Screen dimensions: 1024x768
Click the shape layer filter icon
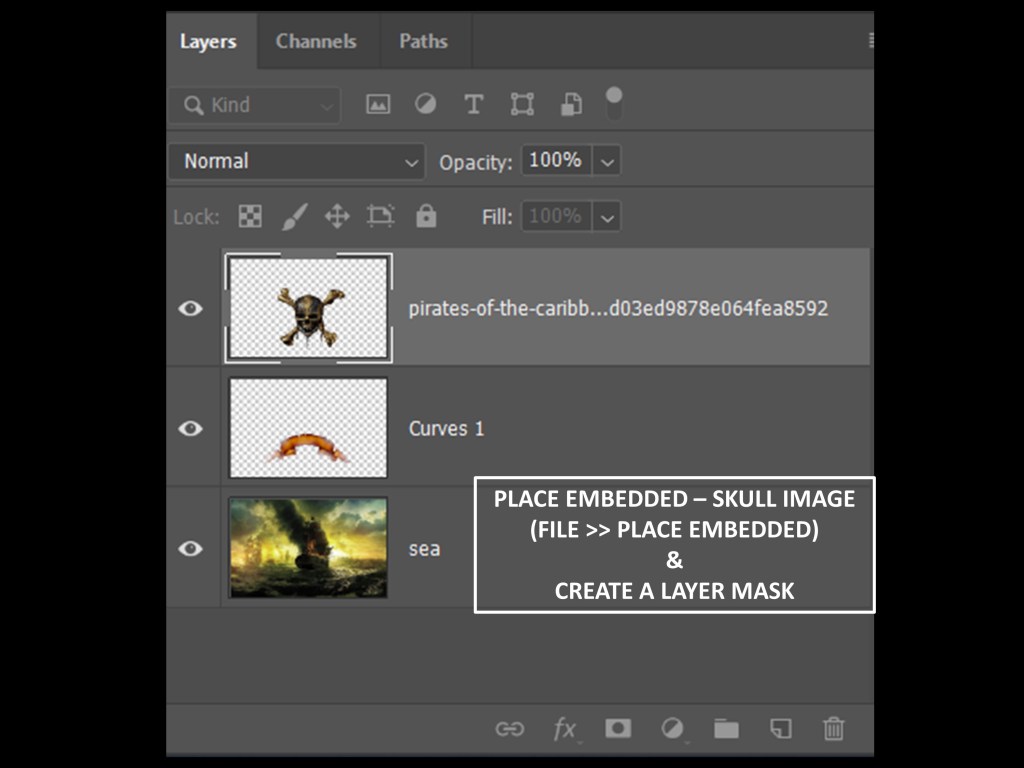click(x=522, y=104)
